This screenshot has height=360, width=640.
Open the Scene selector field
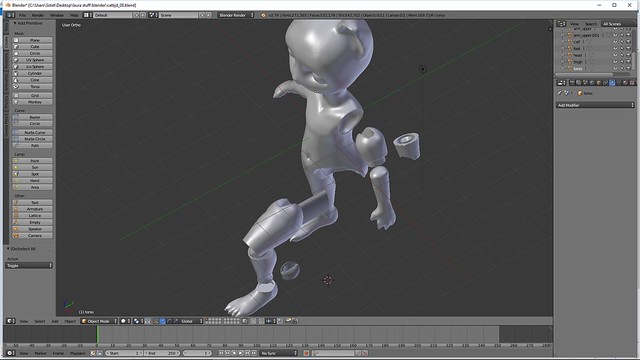(x=178, y=15)
